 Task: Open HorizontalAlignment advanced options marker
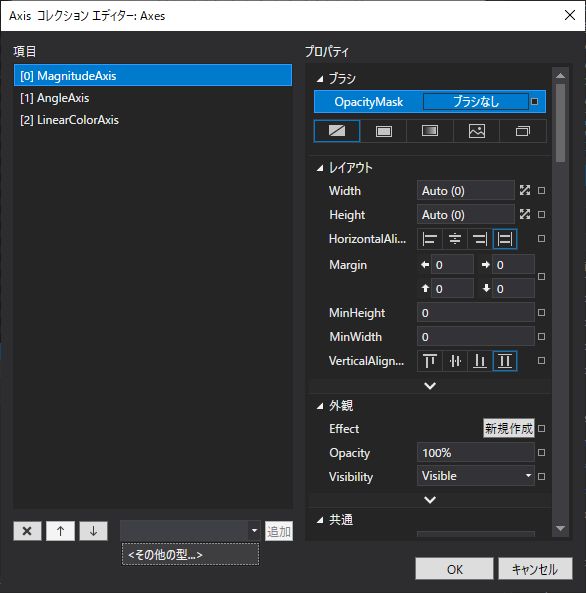[x=541, y=239]
